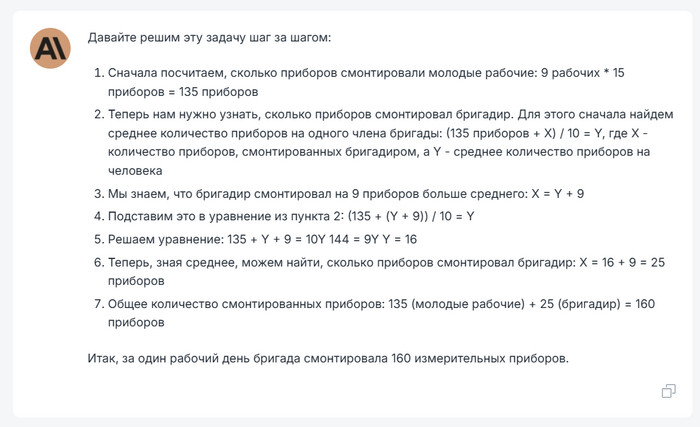Copy the message using the copy icon
Viewport: 700px width, 427px height.
669,391
